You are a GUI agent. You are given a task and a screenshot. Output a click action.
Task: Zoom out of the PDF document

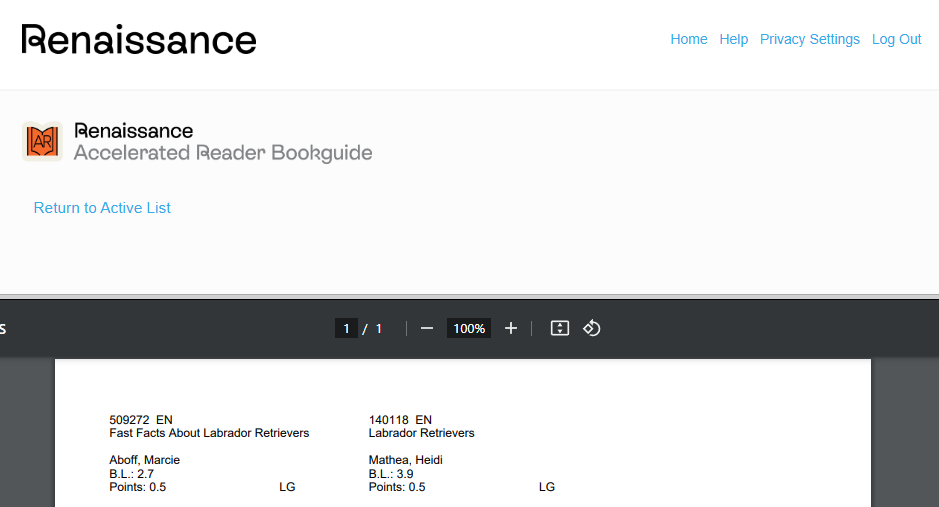click(426, 329)
